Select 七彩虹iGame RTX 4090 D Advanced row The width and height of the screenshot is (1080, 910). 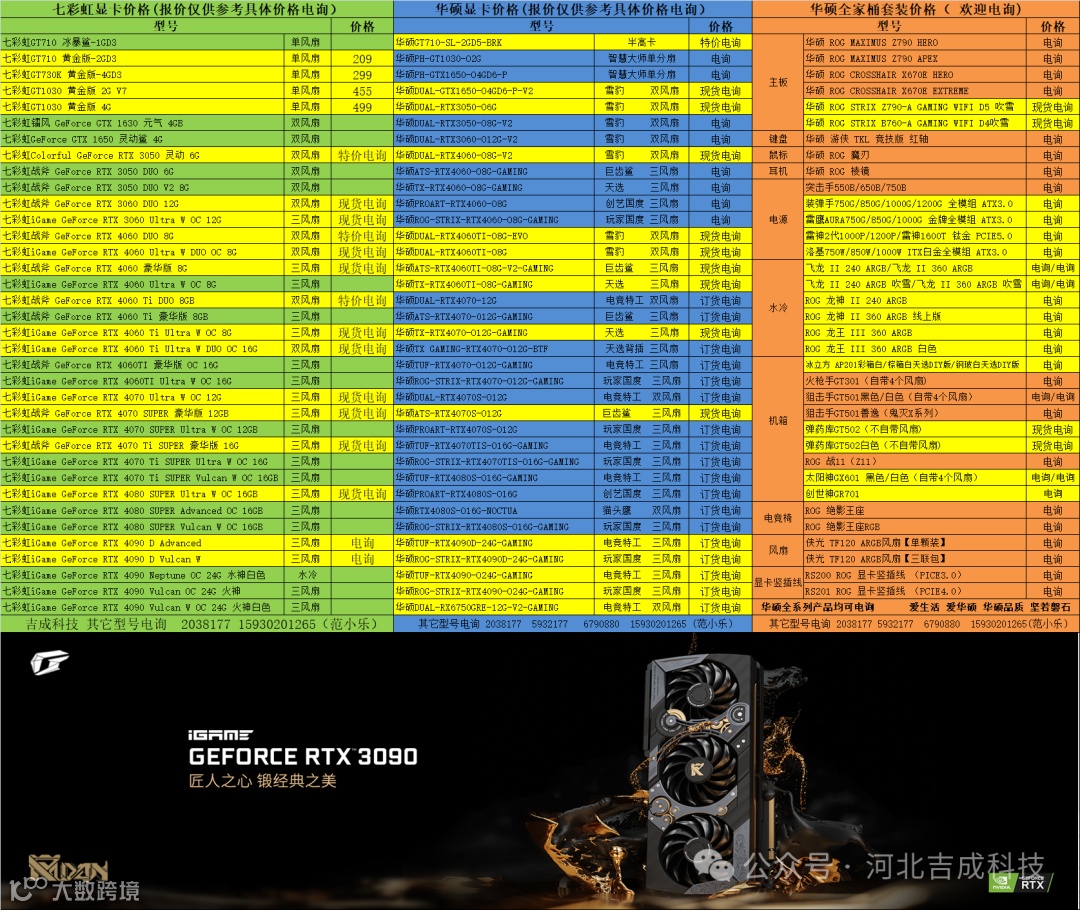[196, 543]
